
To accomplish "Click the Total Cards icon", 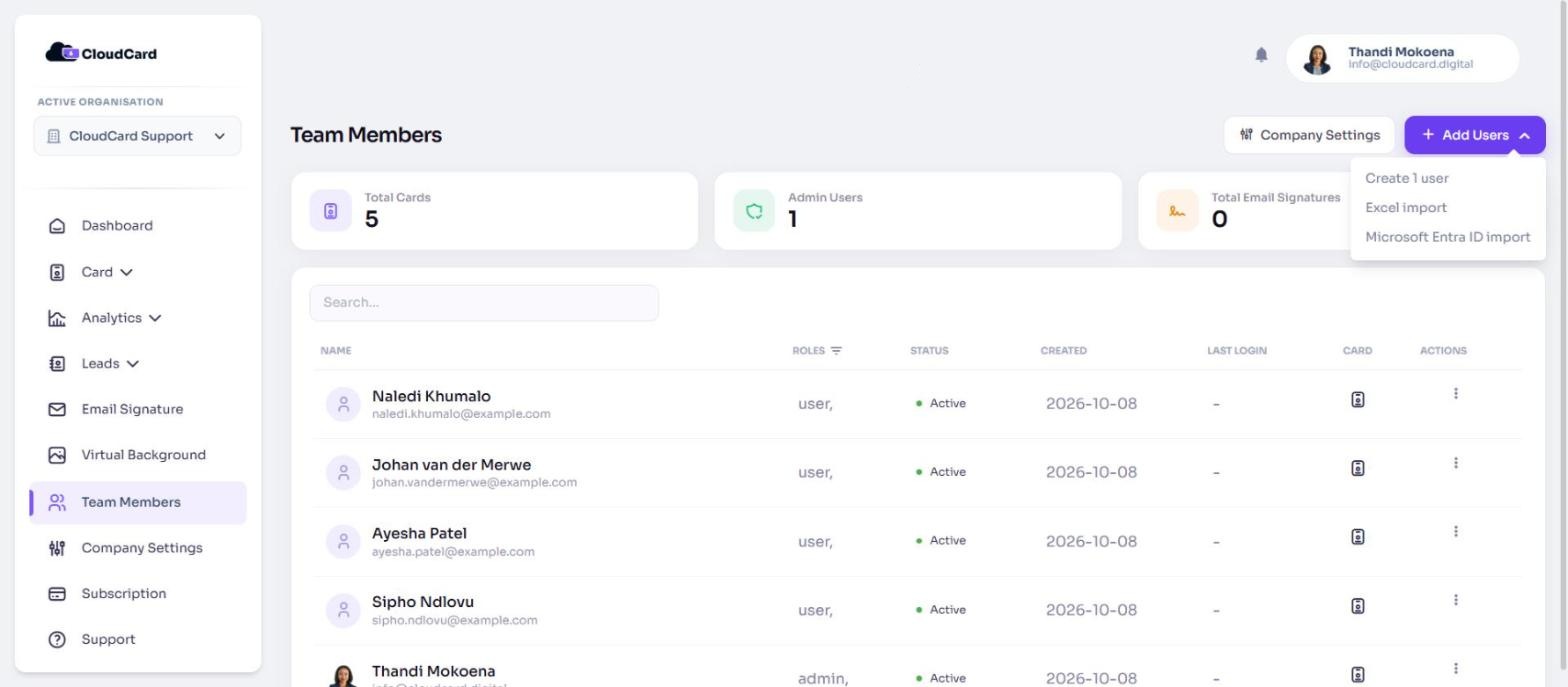I will coord(331,211).
